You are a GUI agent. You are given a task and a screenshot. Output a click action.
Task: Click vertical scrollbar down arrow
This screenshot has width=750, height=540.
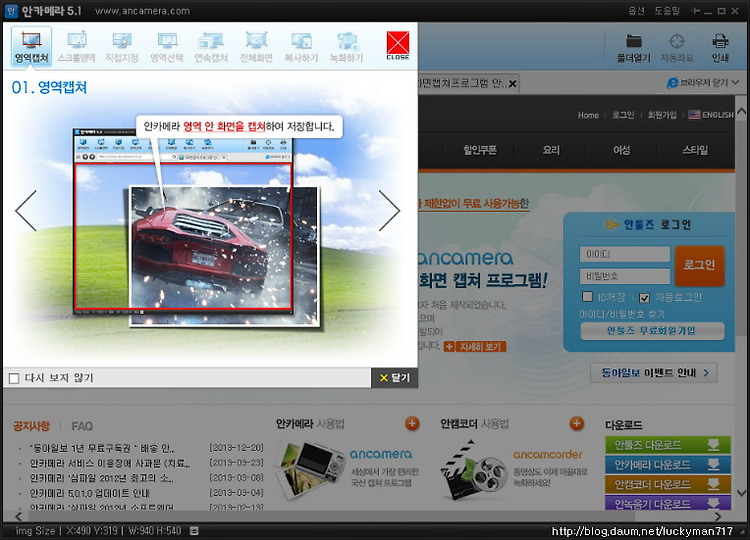click(x=741, y=492)
